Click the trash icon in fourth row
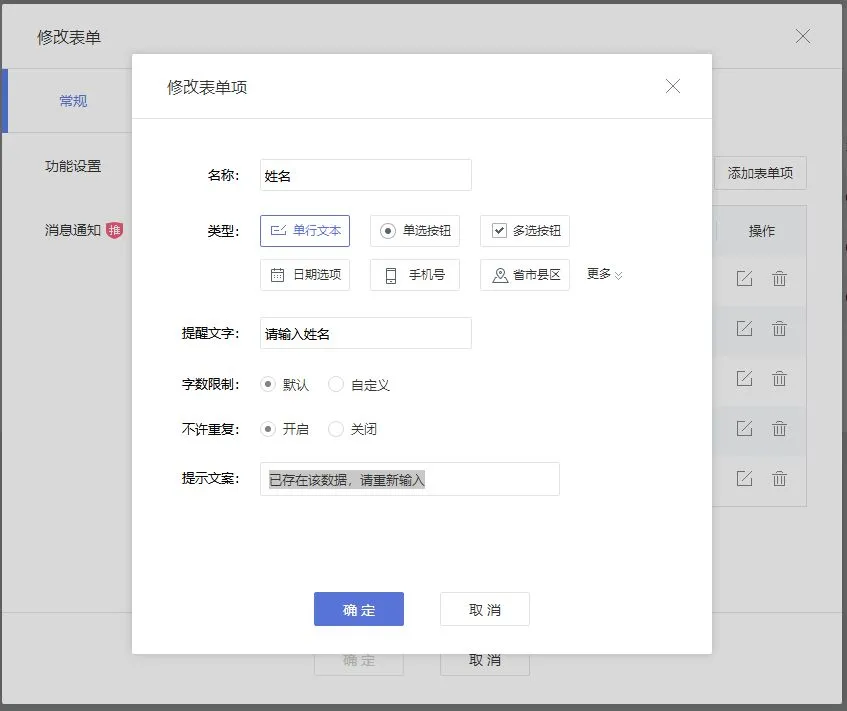The image size is (847, 711). (779, 428)
